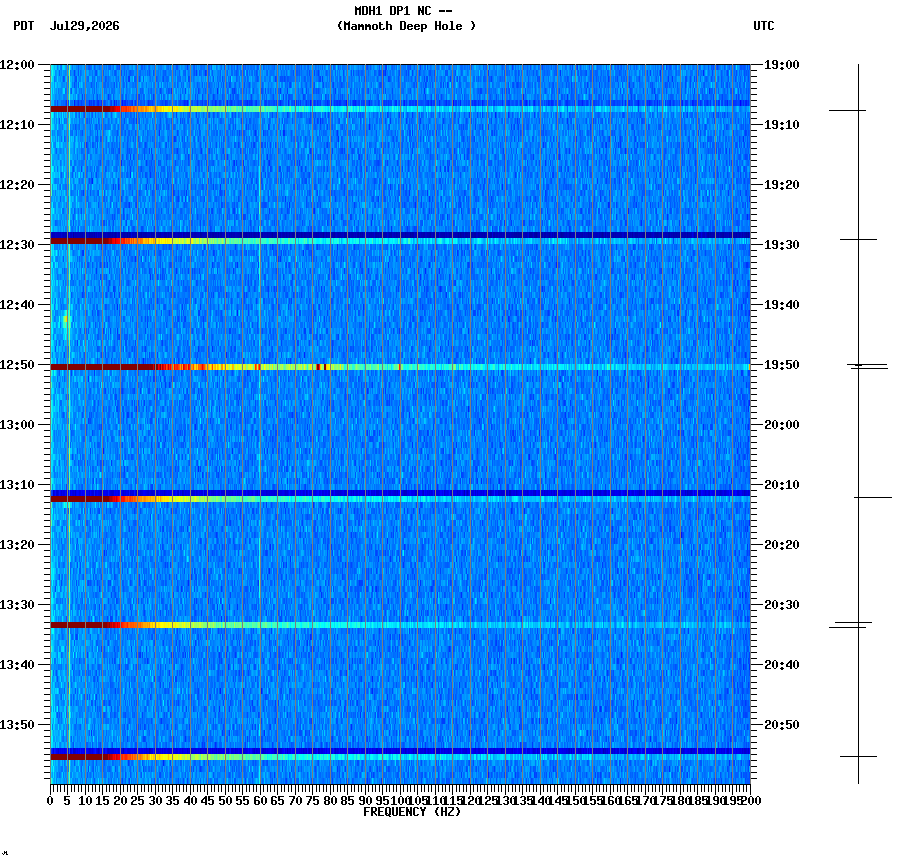
Task: Click the 200 Hz frequency tick label
Action: 751,801
